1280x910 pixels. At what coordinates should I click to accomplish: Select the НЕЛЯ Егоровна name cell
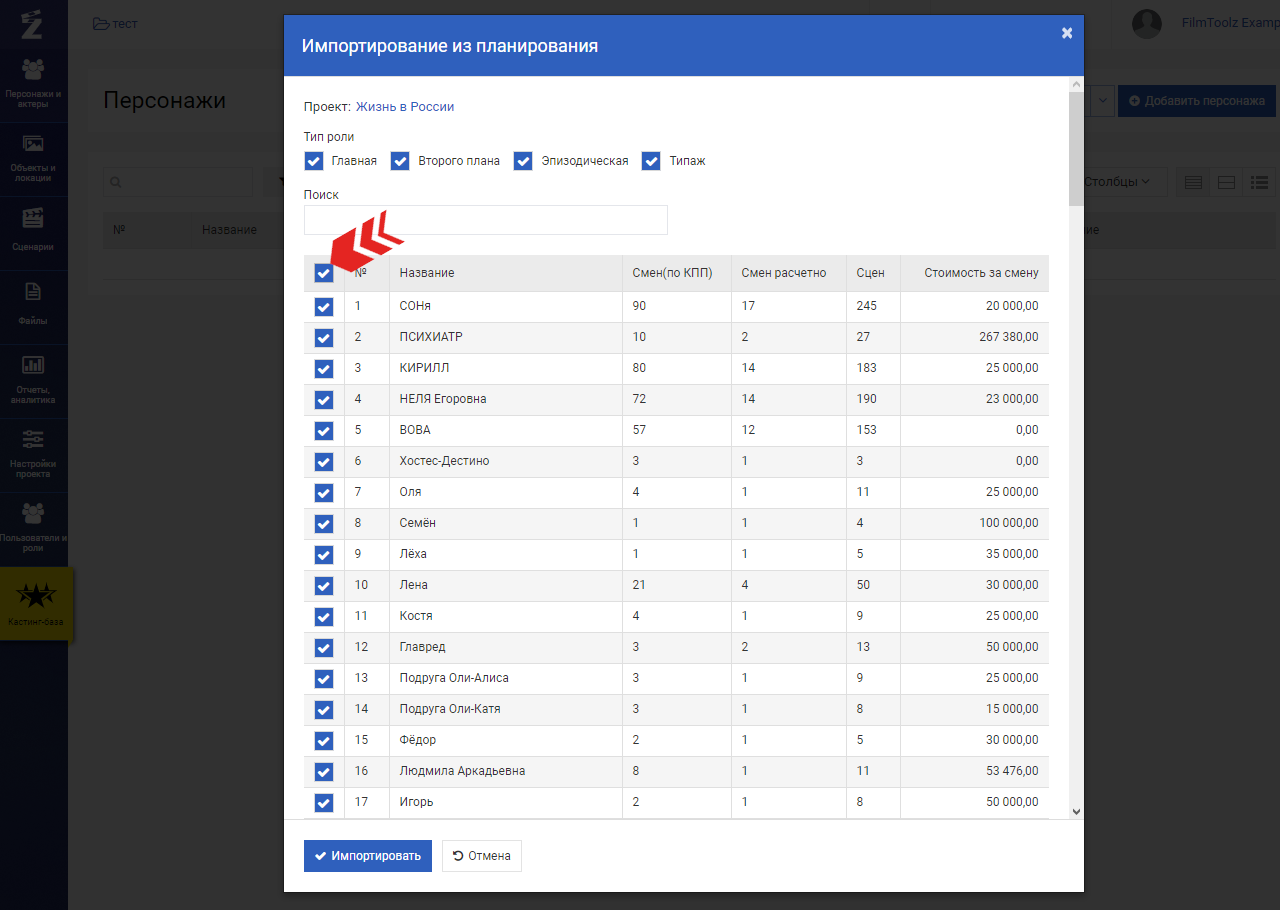pos(506,399)
